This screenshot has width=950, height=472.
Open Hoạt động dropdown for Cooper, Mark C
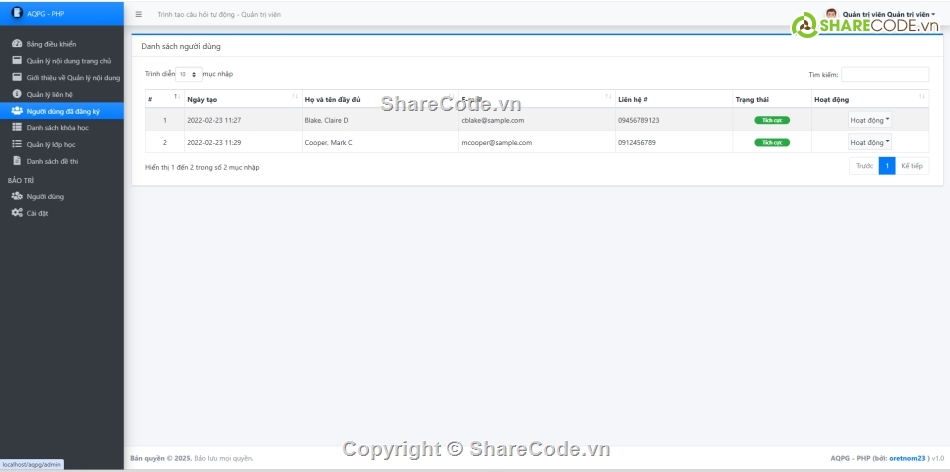(869, 143)
